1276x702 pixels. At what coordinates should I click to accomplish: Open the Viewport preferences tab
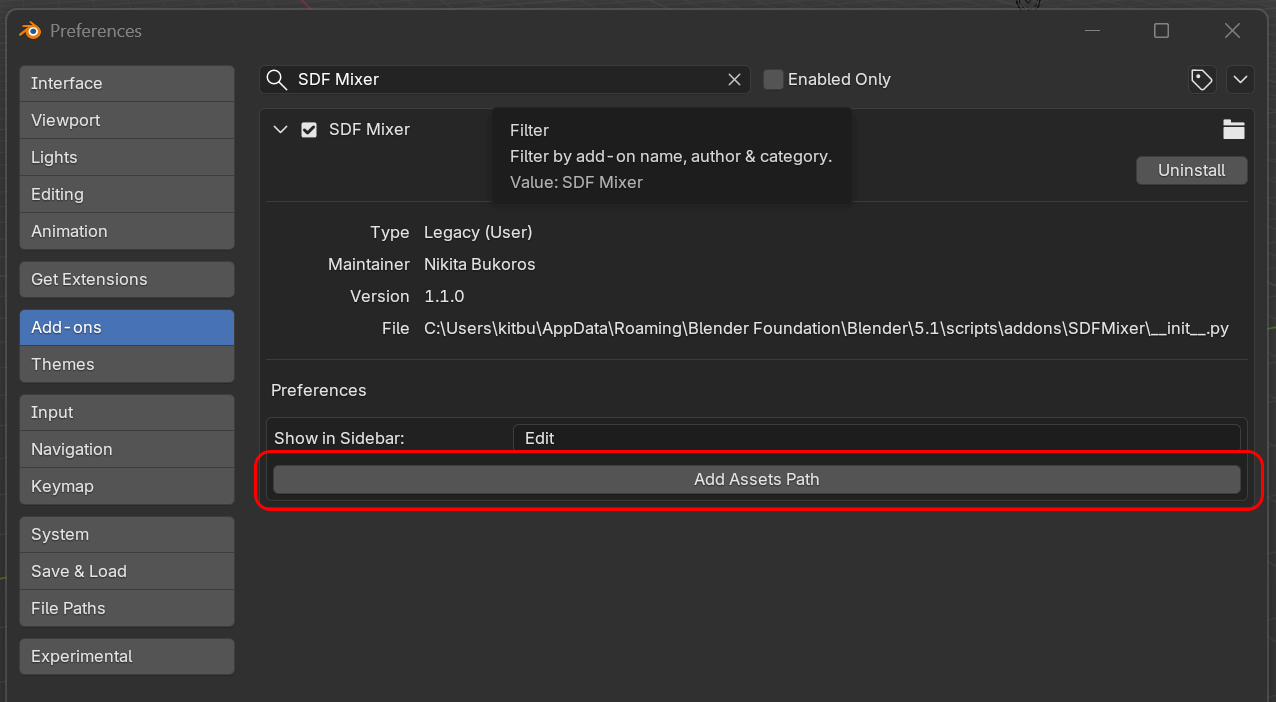[x=127, y=120]
